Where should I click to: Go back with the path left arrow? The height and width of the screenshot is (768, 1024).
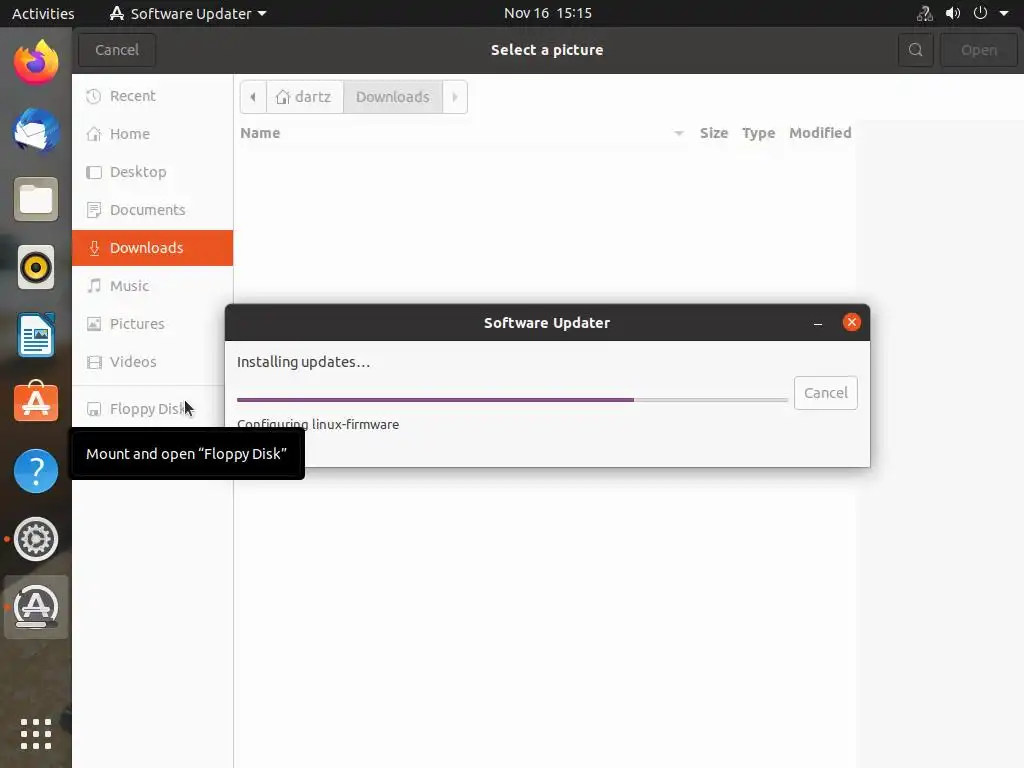[x=253, y=97]
